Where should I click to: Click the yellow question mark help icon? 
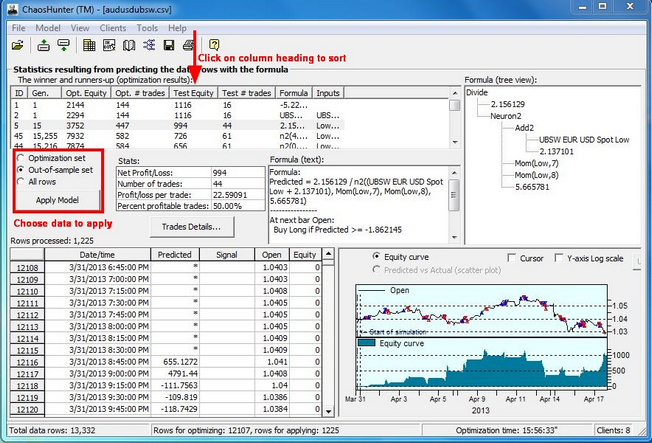point(214,45)
